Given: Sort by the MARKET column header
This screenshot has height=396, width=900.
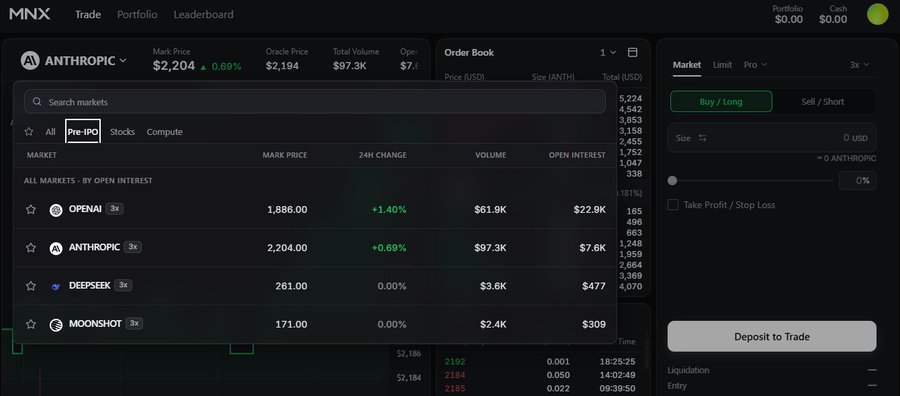Looking at the screenshot, I should 42,155.
